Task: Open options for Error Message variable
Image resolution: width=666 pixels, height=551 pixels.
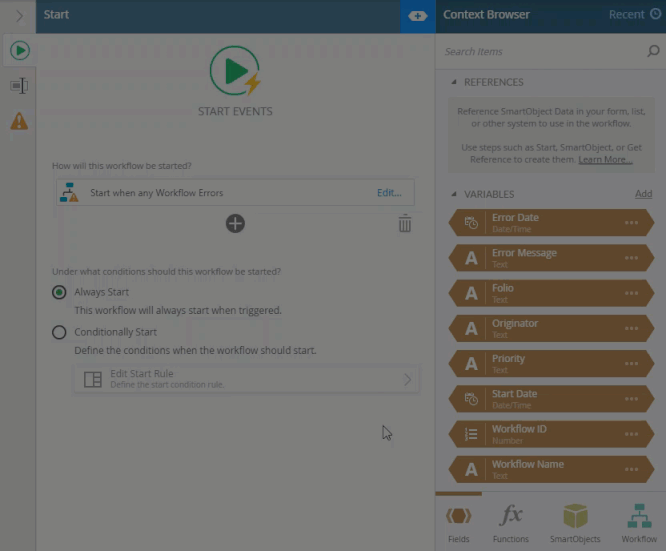Action: point(631,258)
